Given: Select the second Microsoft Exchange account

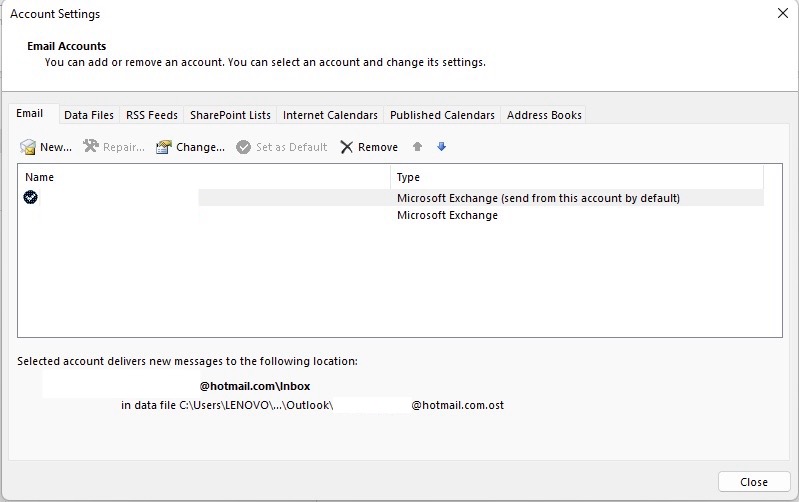Looking at the screenshot, I should click(391, 215).
